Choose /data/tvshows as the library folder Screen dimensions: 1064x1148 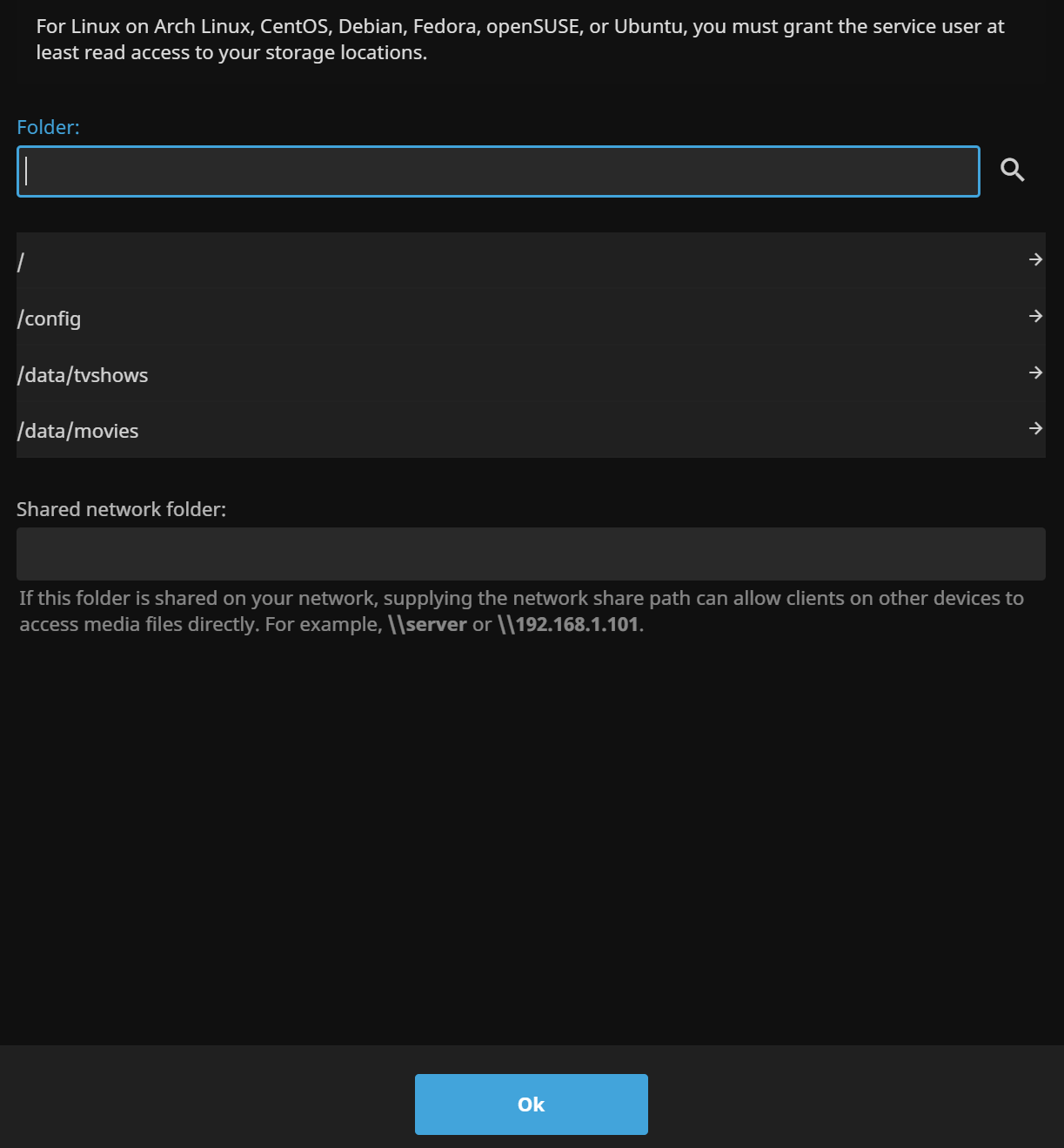coord(348,374)
